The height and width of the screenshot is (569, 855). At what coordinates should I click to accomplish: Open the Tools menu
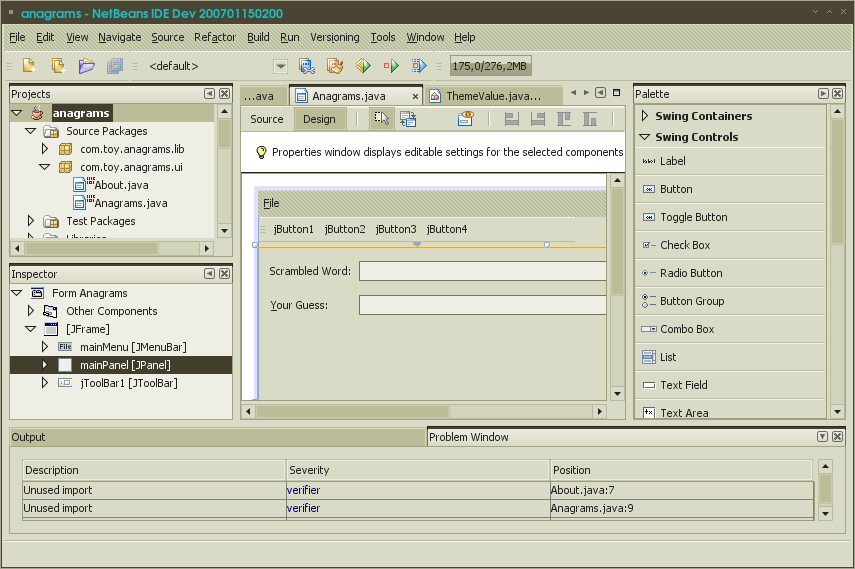[383, 37]
